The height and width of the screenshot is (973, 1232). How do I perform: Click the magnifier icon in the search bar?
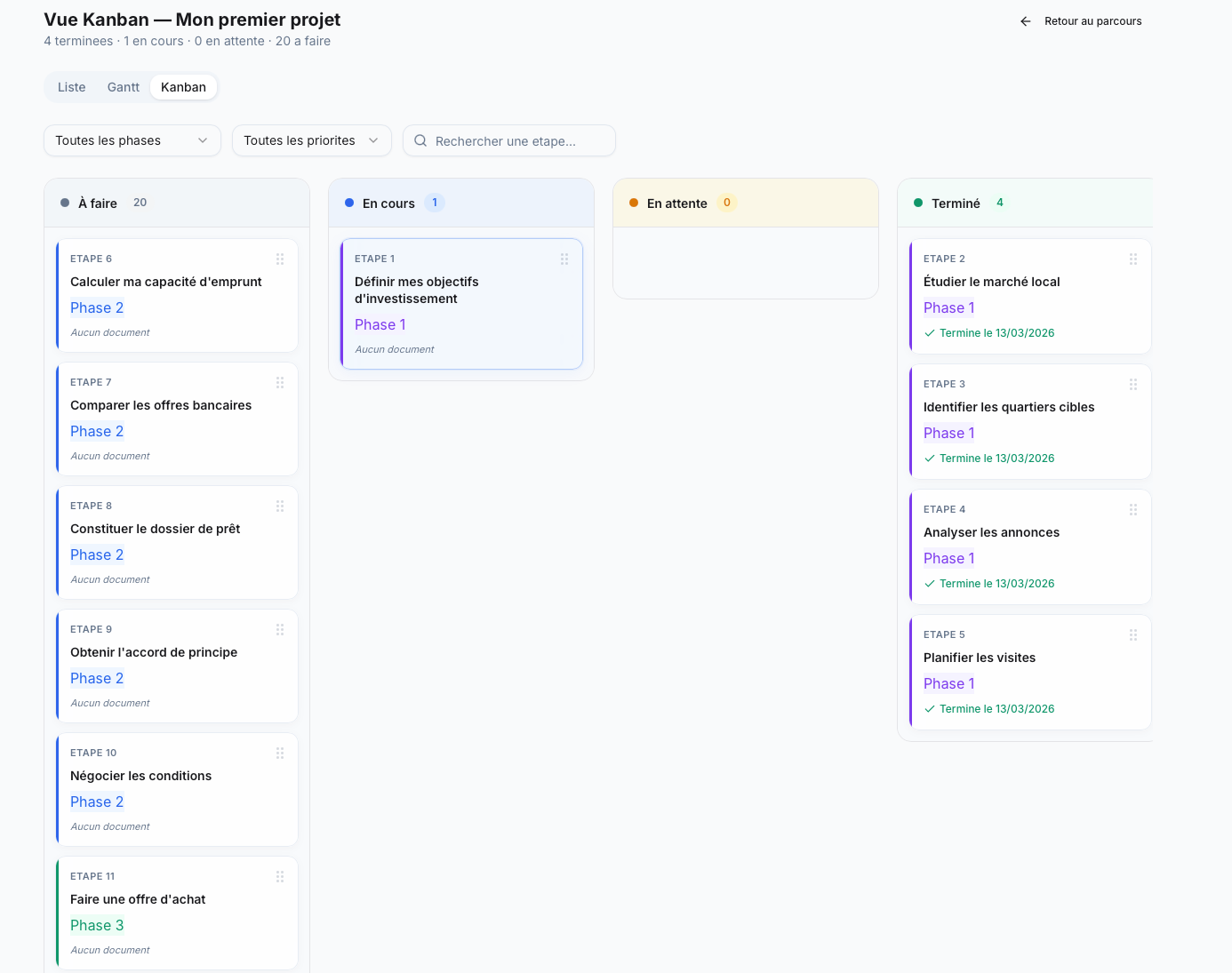pos(420,140)
